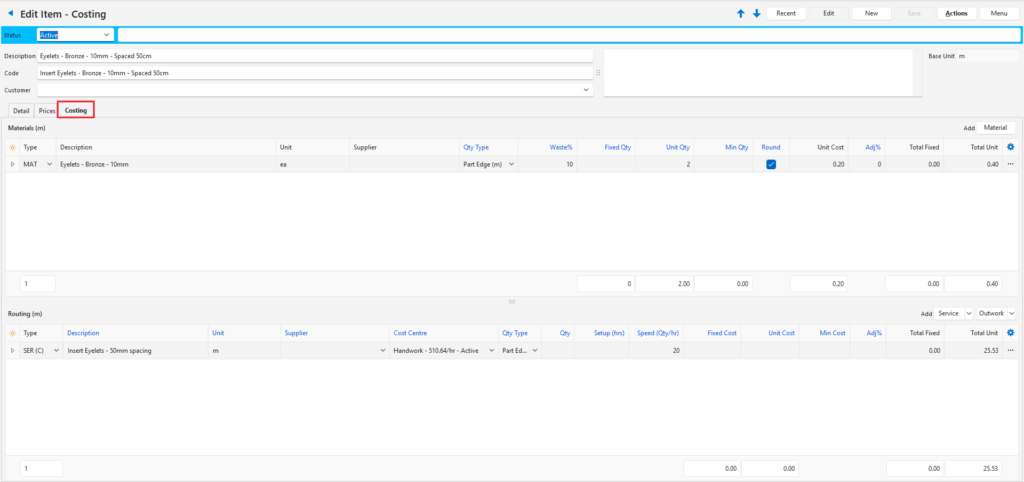Go to previous record with up arrow
Viewport: 1024px width, 482px height.
pyautogui.click(x=740, y=13)
